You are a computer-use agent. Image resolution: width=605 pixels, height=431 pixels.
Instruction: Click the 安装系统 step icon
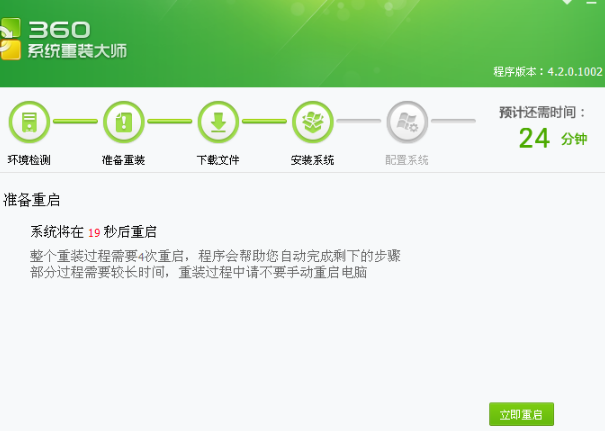312,123
